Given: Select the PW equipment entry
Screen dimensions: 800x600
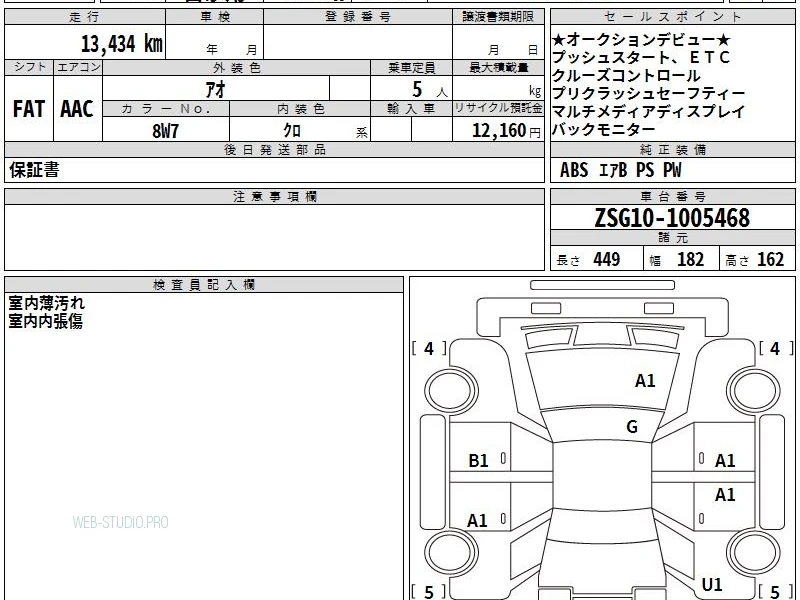Looking at the screenshot, I should (x=672, y=170).
